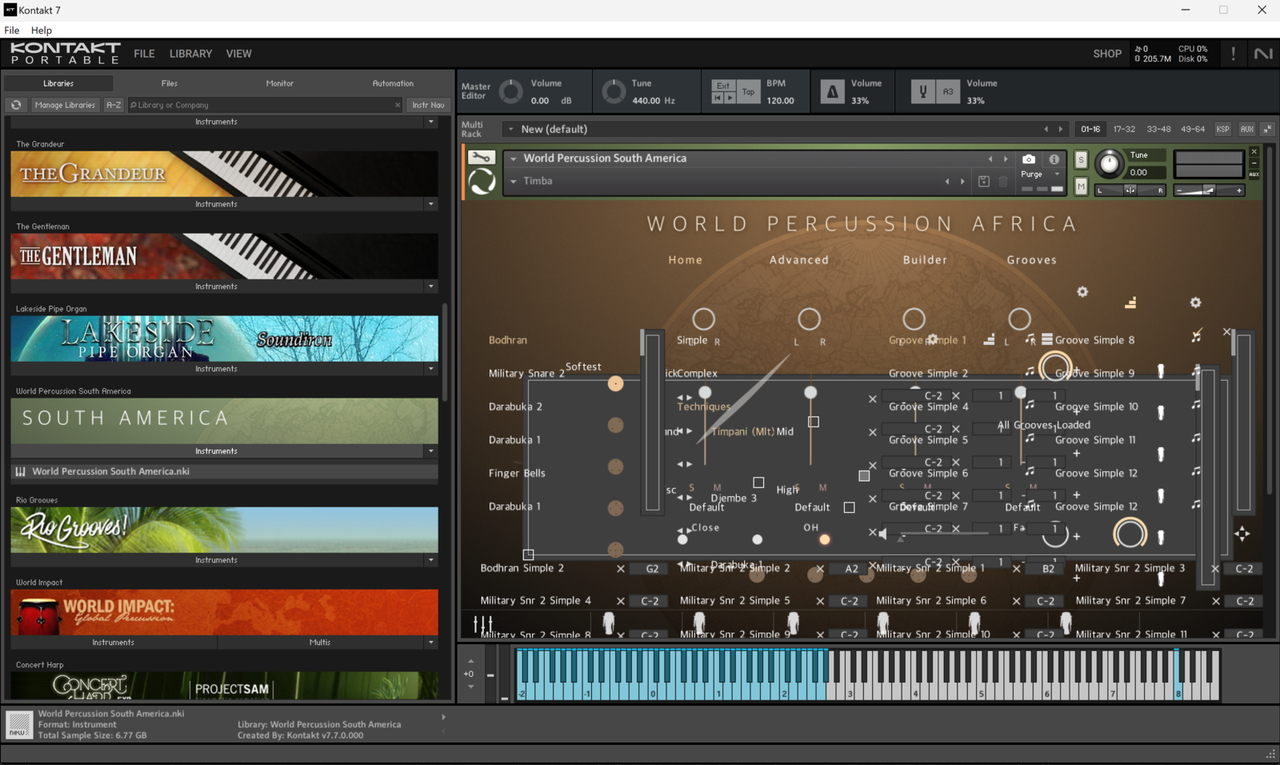Screen dimensions: 1280x765
Task: Toggle the AUX sends button in Multi Rack
Action: [x=1246, y=129]
